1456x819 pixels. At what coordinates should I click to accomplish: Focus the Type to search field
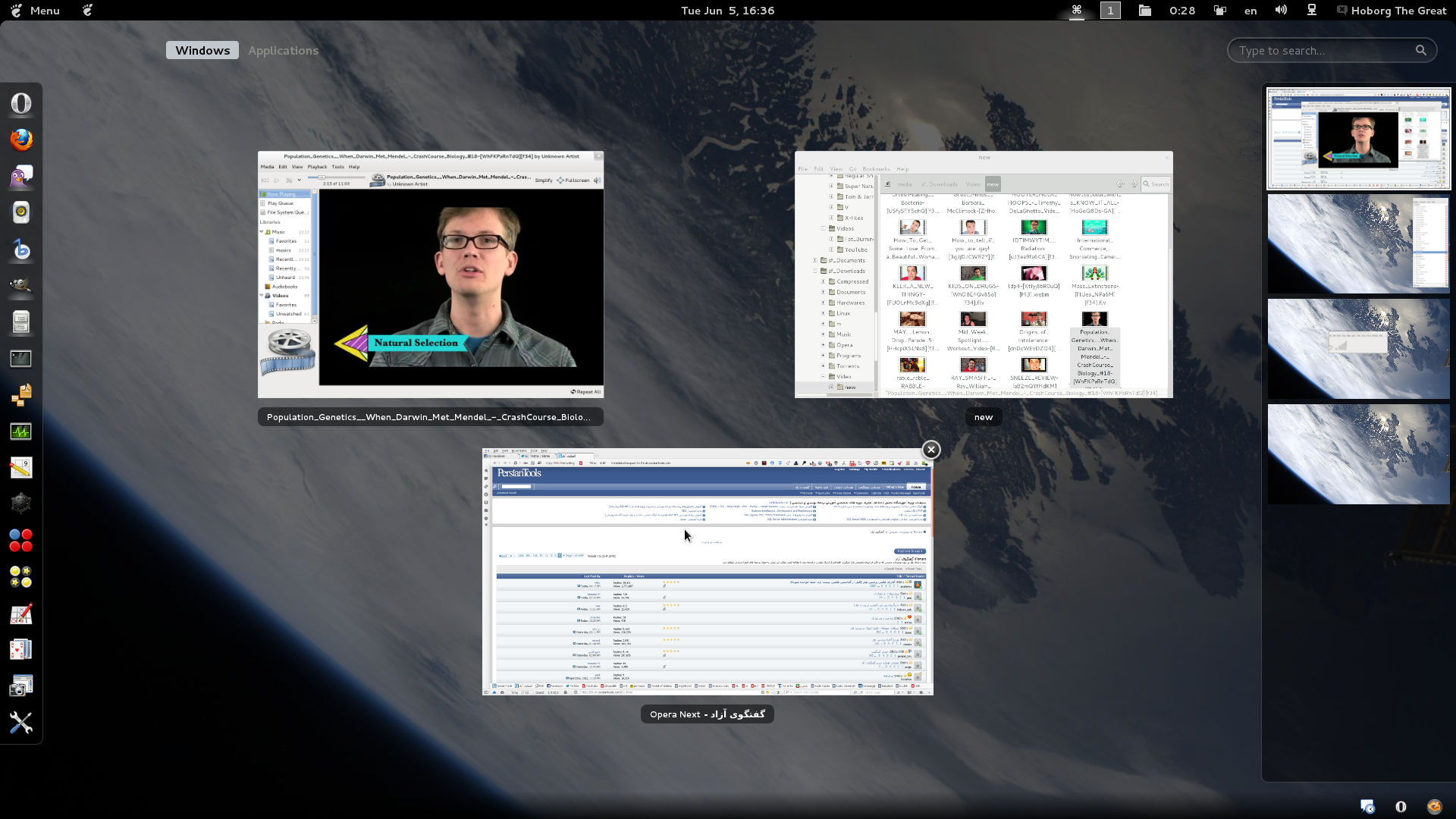1332,51
